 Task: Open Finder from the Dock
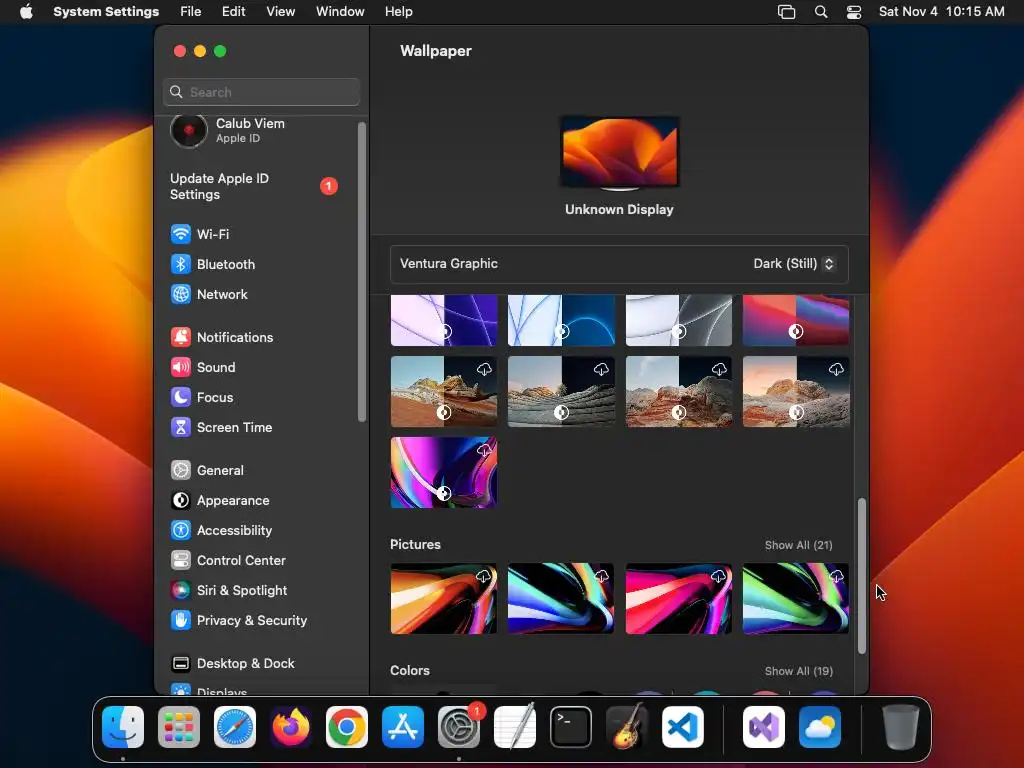tap(123, 727)
